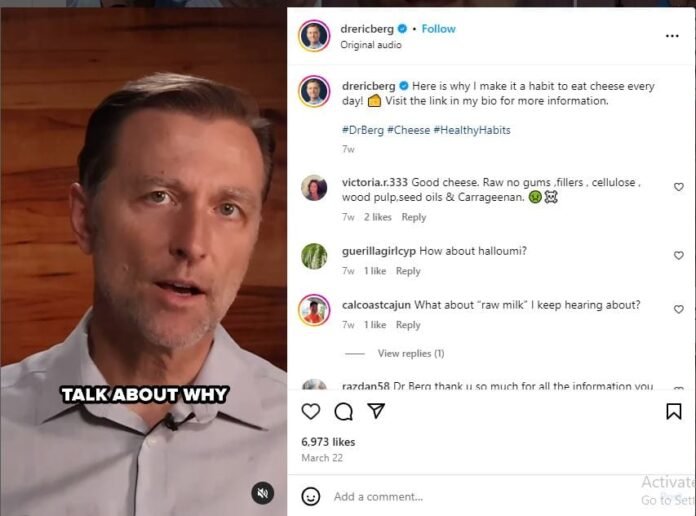
Task: Open drericberg profile picture in header
Action: click(x=314, y=36)
